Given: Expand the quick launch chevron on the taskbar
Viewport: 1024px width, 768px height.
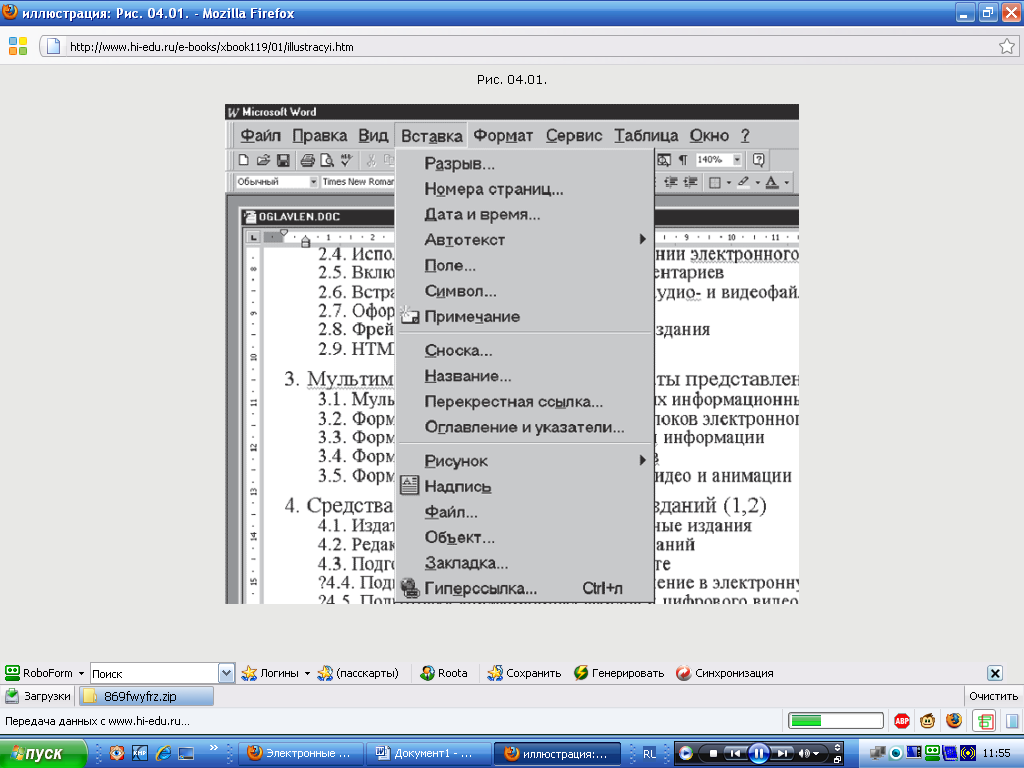Looking at the screenshot, I should click(214, 748).
